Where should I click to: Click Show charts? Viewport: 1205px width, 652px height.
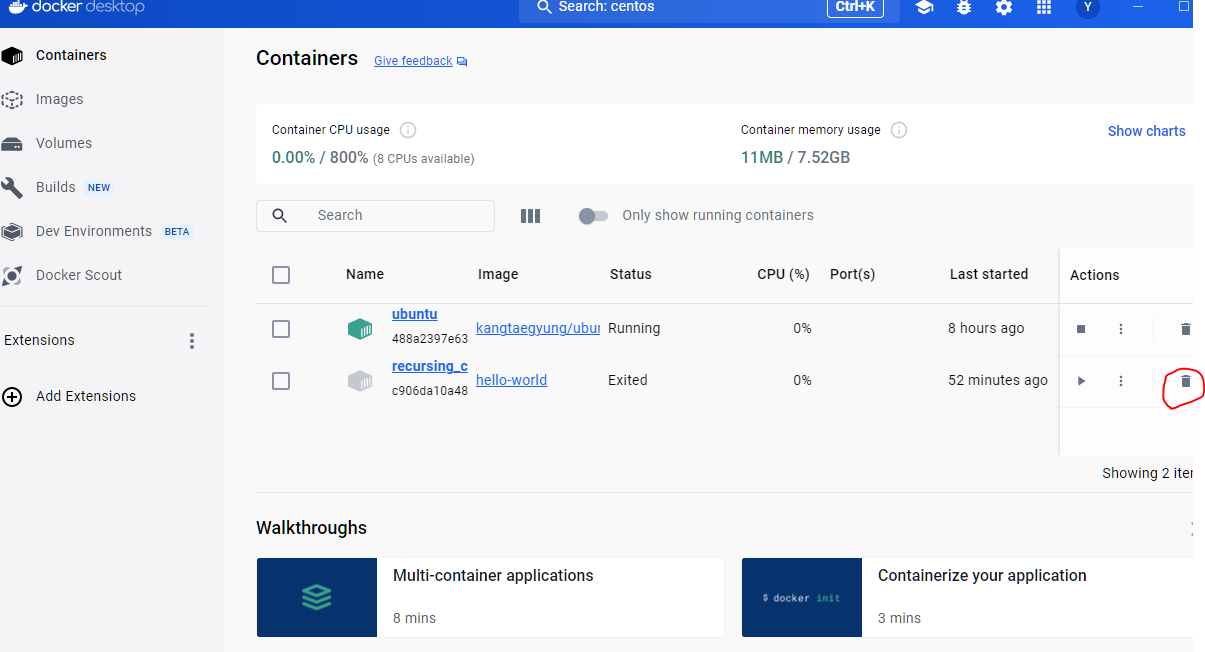tap(1146, 131)
